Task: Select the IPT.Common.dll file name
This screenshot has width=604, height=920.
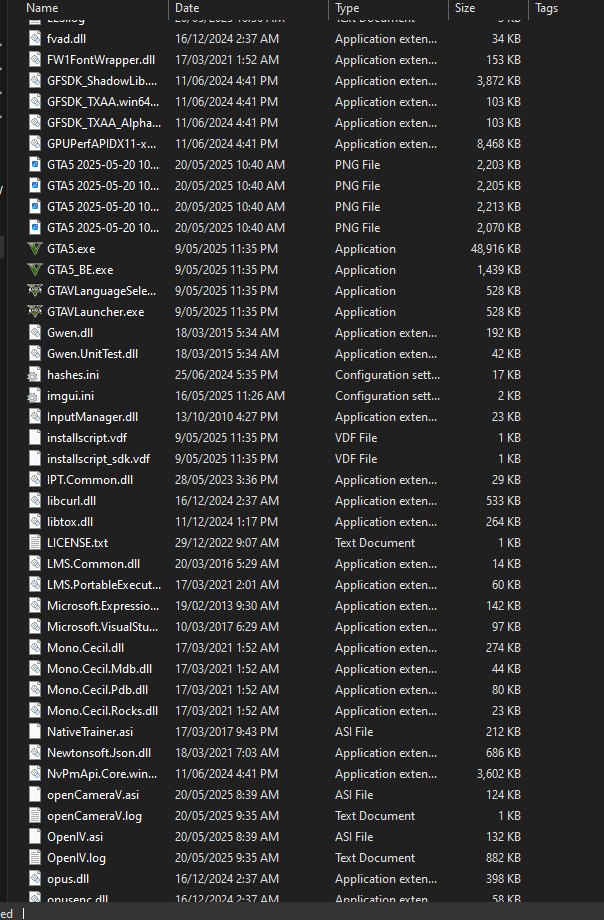Action: pyautogui.click(x=90, y=480)
